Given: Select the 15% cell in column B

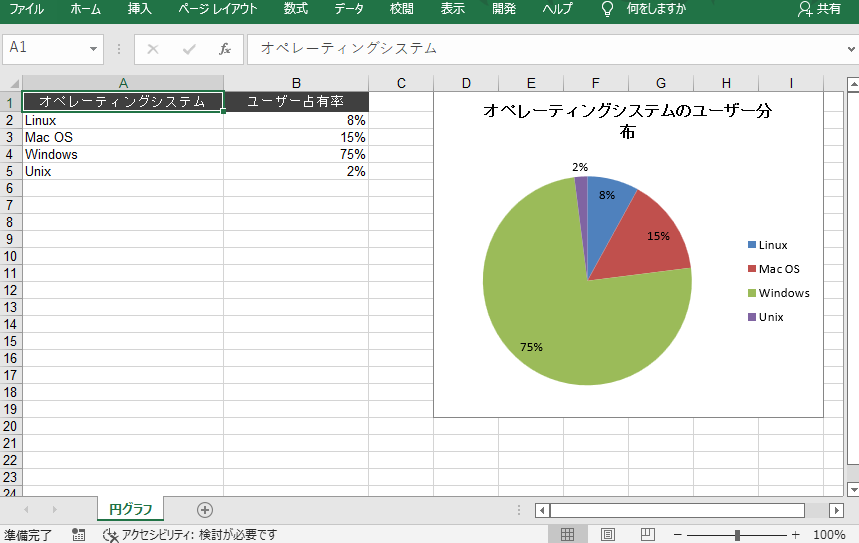Looking at the screenshot, I should coord(296,138).
